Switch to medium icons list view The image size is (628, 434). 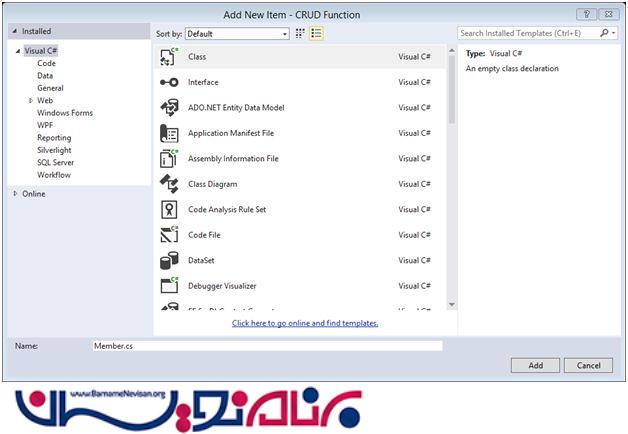pos(316,34)
